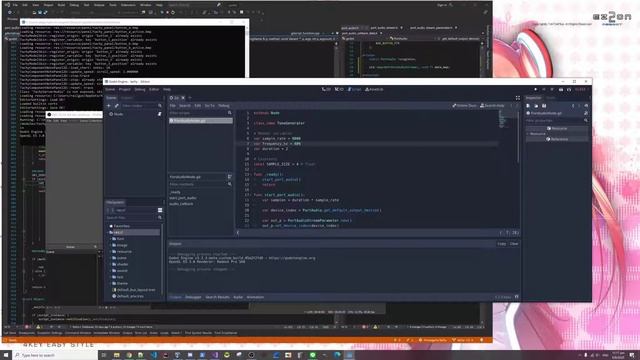Viewport: 640px width, 360px height.
Task: Switch to the Script workspace
Action: [x=354, y=89]
